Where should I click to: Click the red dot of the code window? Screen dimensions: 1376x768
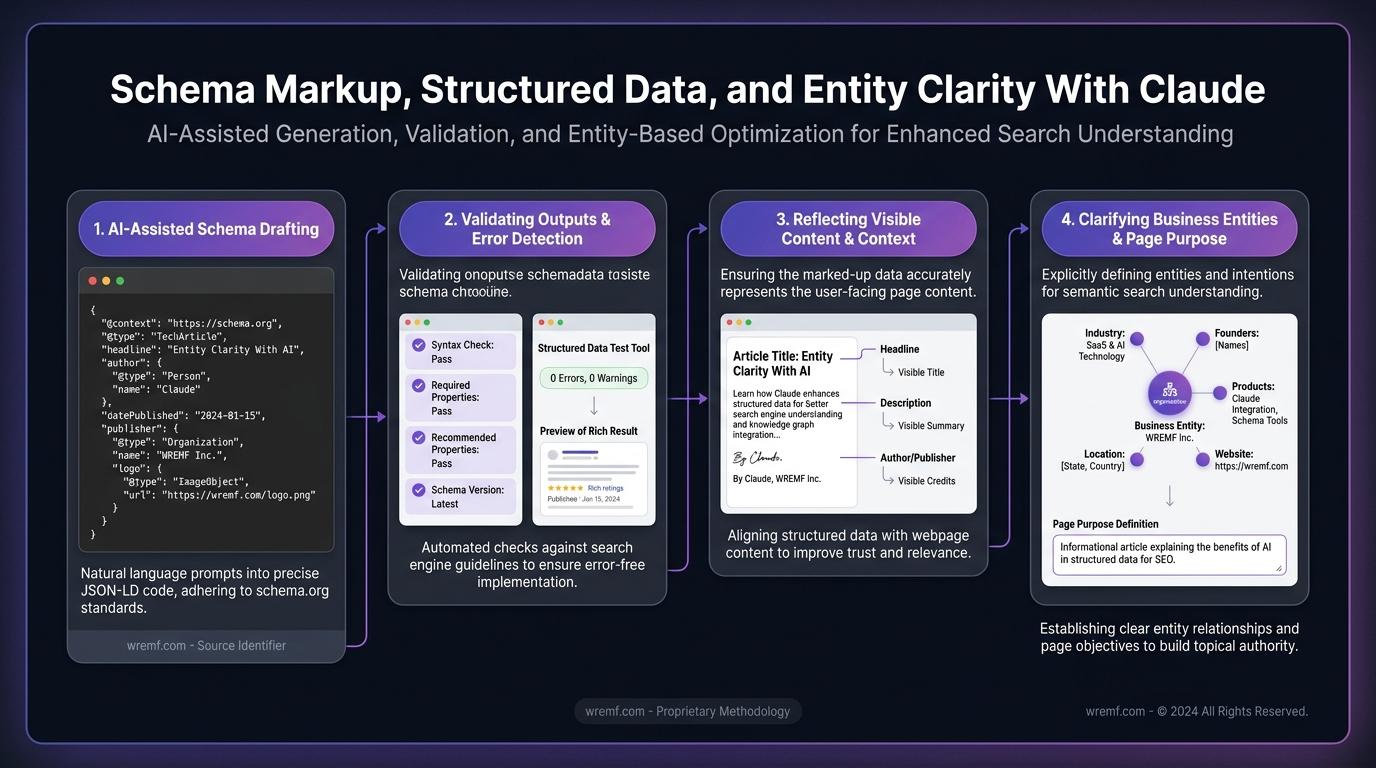click(93, 281)
